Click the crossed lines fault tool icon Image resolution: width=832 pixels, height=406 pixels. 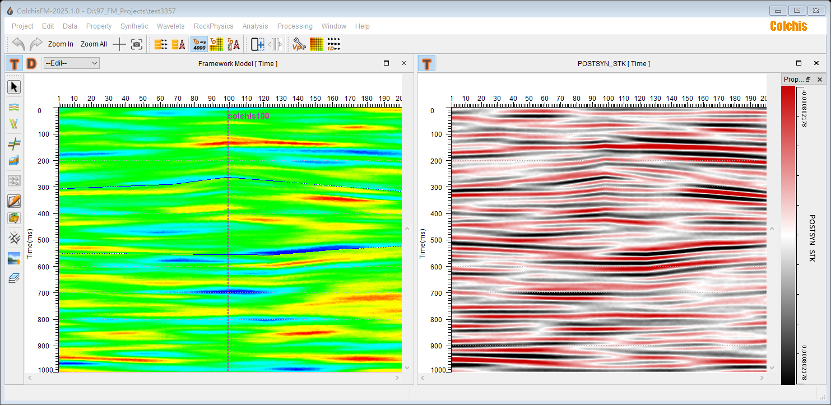(x=14, y=142)
